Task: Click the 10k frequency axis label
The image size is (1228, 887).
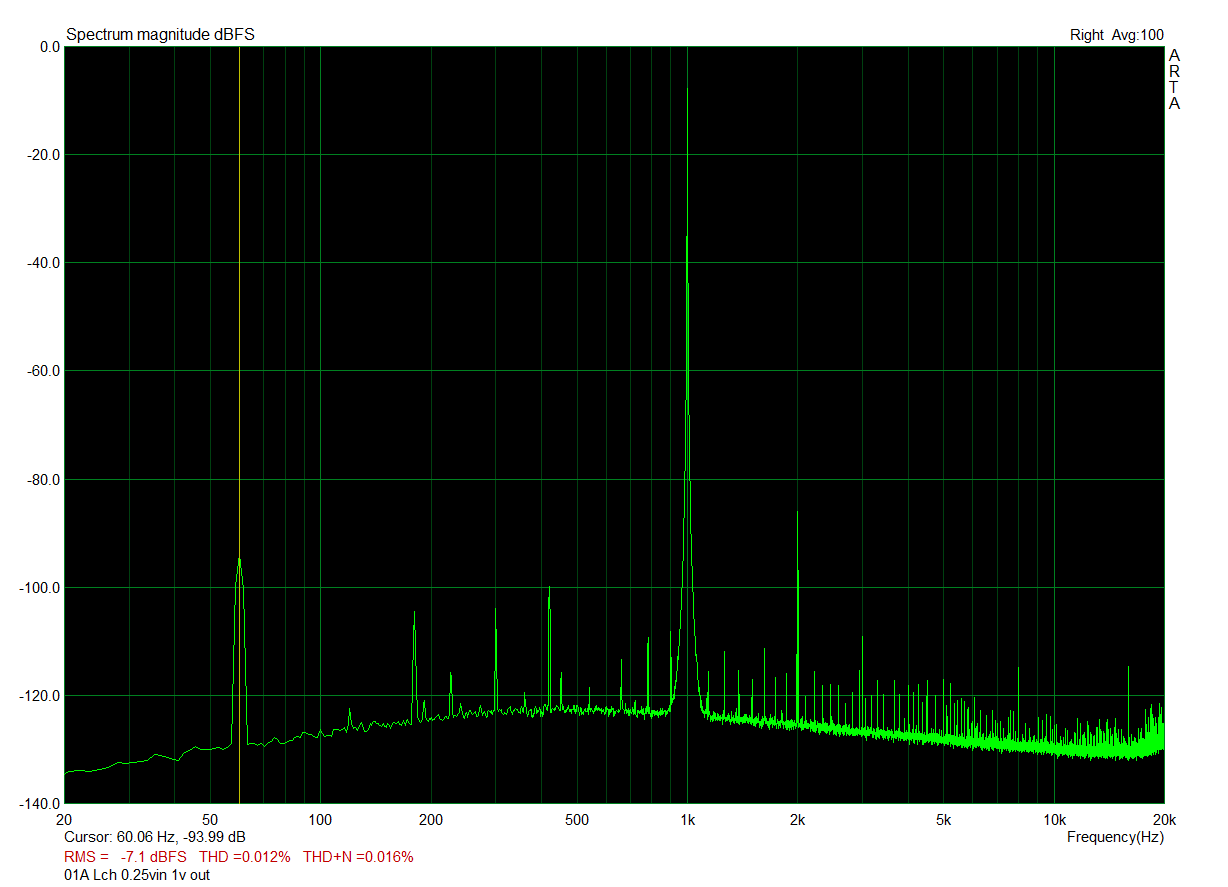Action: 1054,820
